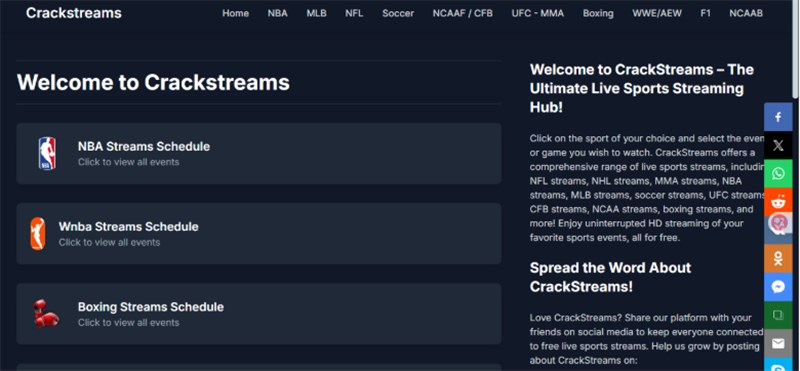Open NCAAF / CFB from the navbar
Screen dimensions: 800x371
pyautogui.click(x=463, y=13)
